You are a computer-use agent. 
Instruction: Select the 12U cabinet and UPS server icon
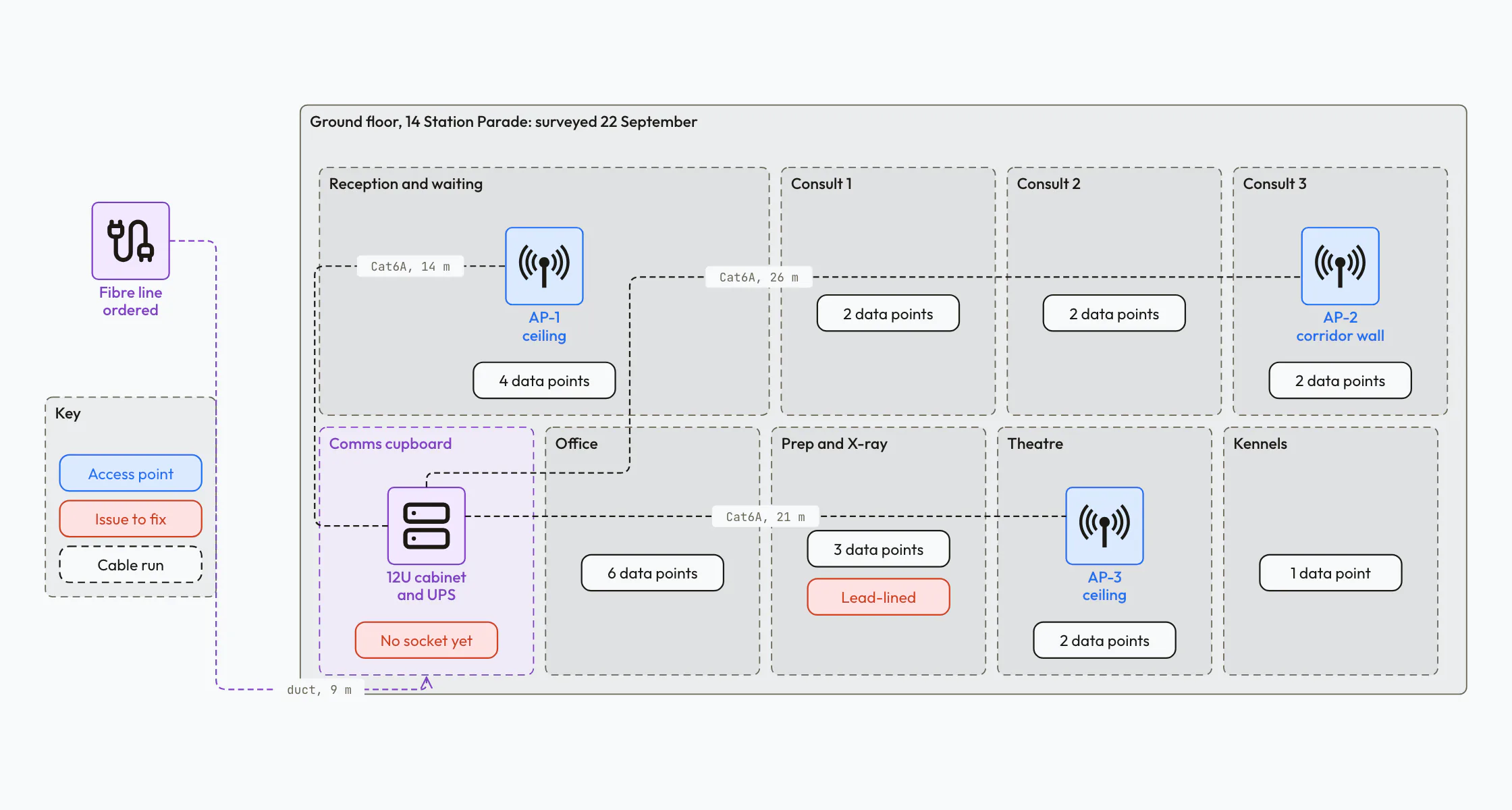[426, 526]
